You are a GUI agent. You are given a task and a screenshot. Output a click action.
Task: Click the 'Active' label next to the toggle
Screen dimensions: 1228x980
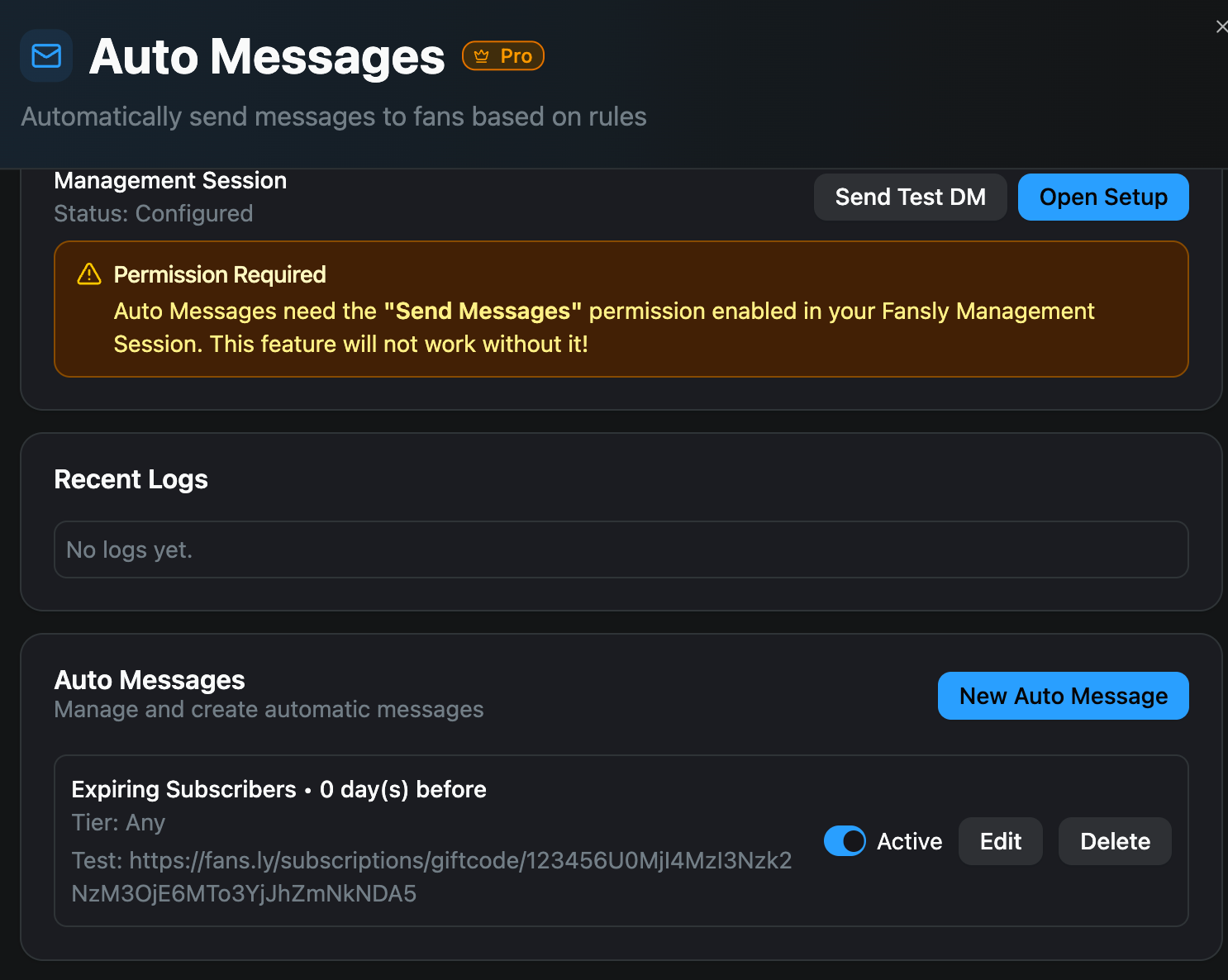click(x=909, y=841)
